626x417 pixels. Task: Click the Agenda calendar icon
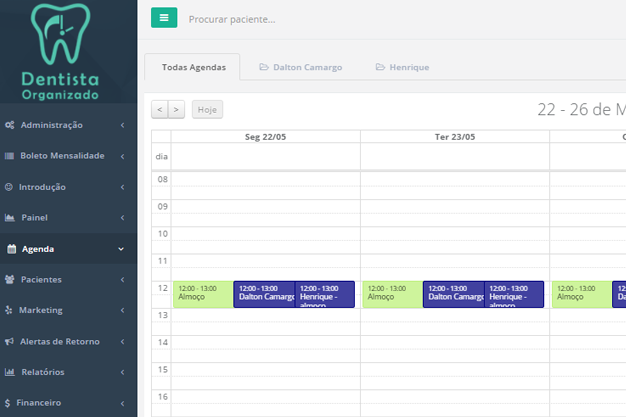[12, 249]
